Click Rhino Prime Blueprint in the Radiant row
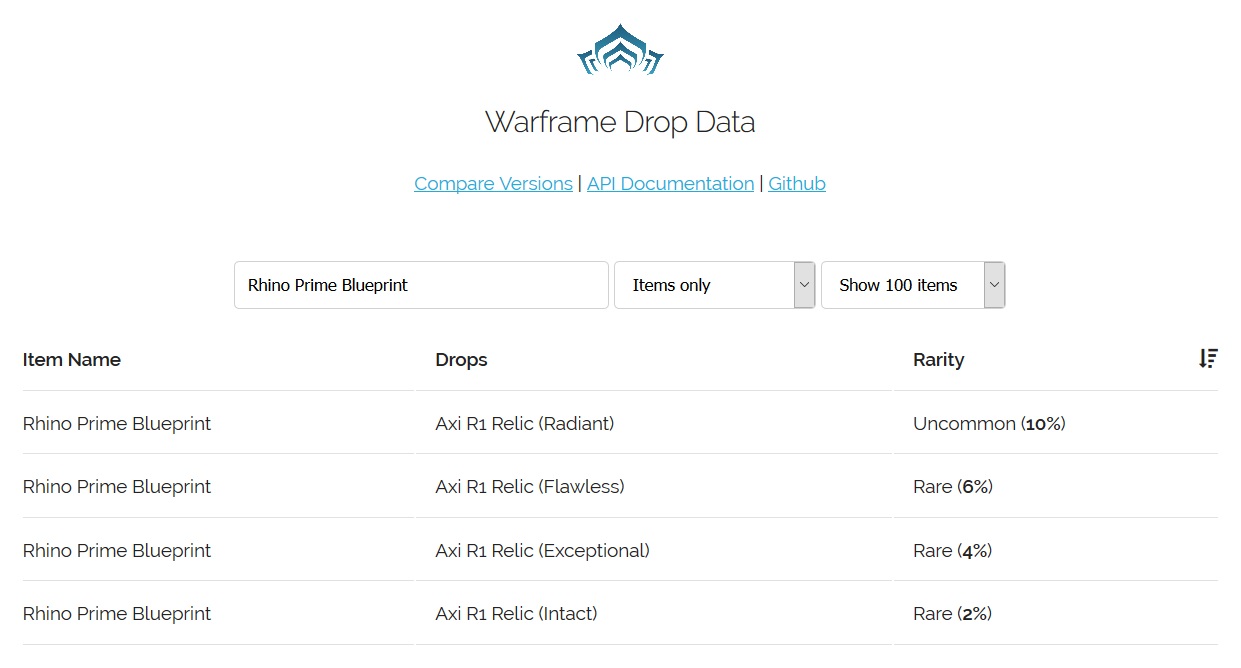Image resolution: width=1241 pixels, height=668 pixels. point(117,424)
